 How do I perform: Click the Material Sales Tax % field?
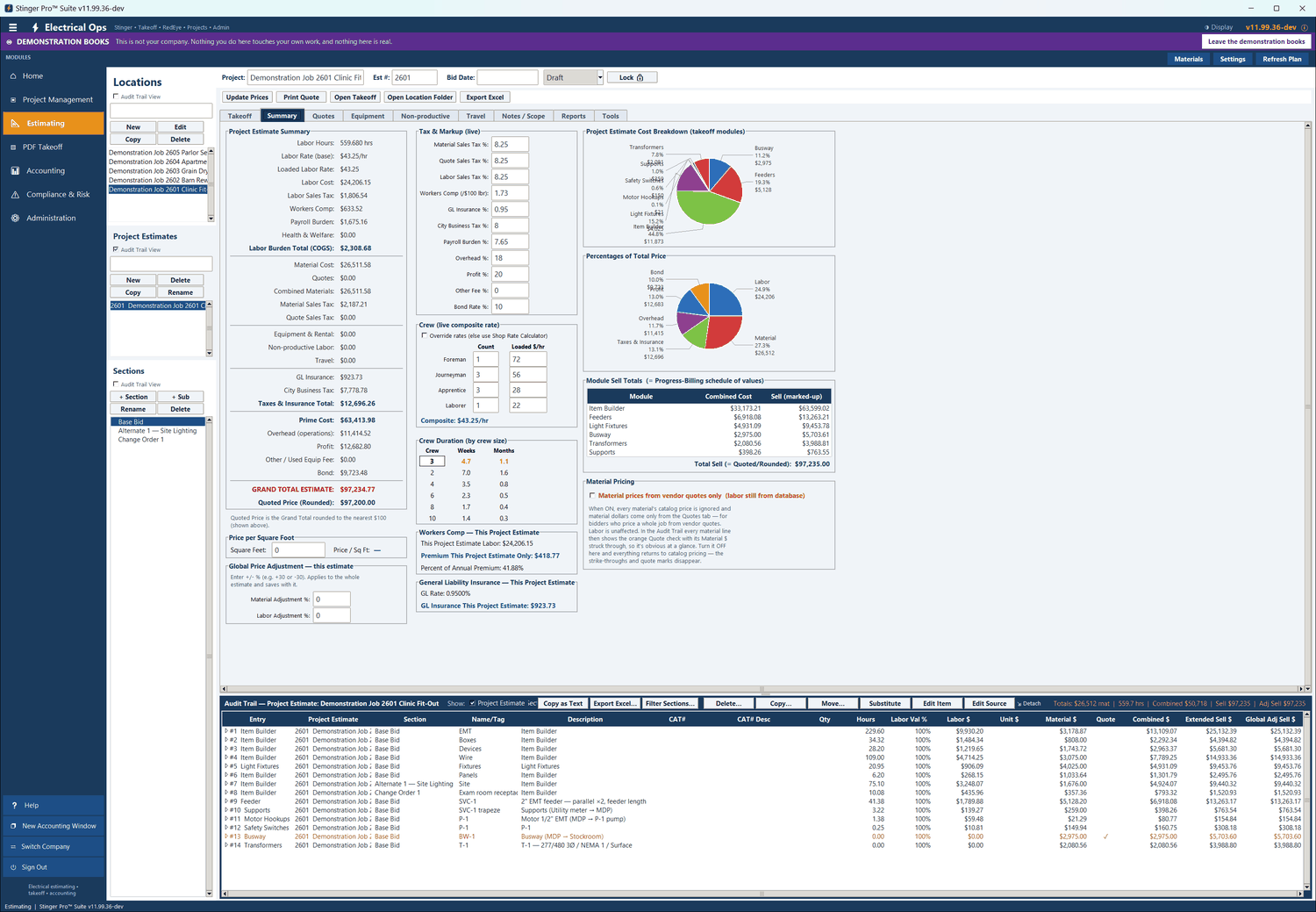point(510,145)
